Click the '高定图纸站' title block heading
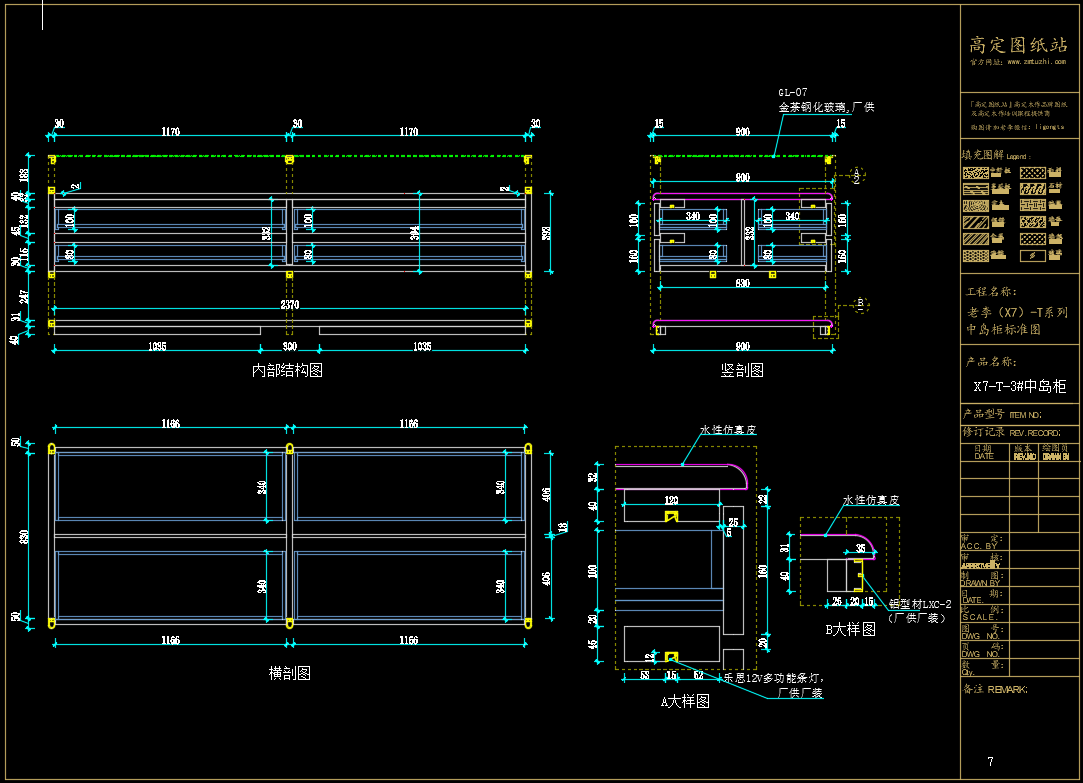 (x=1018, y=46)
